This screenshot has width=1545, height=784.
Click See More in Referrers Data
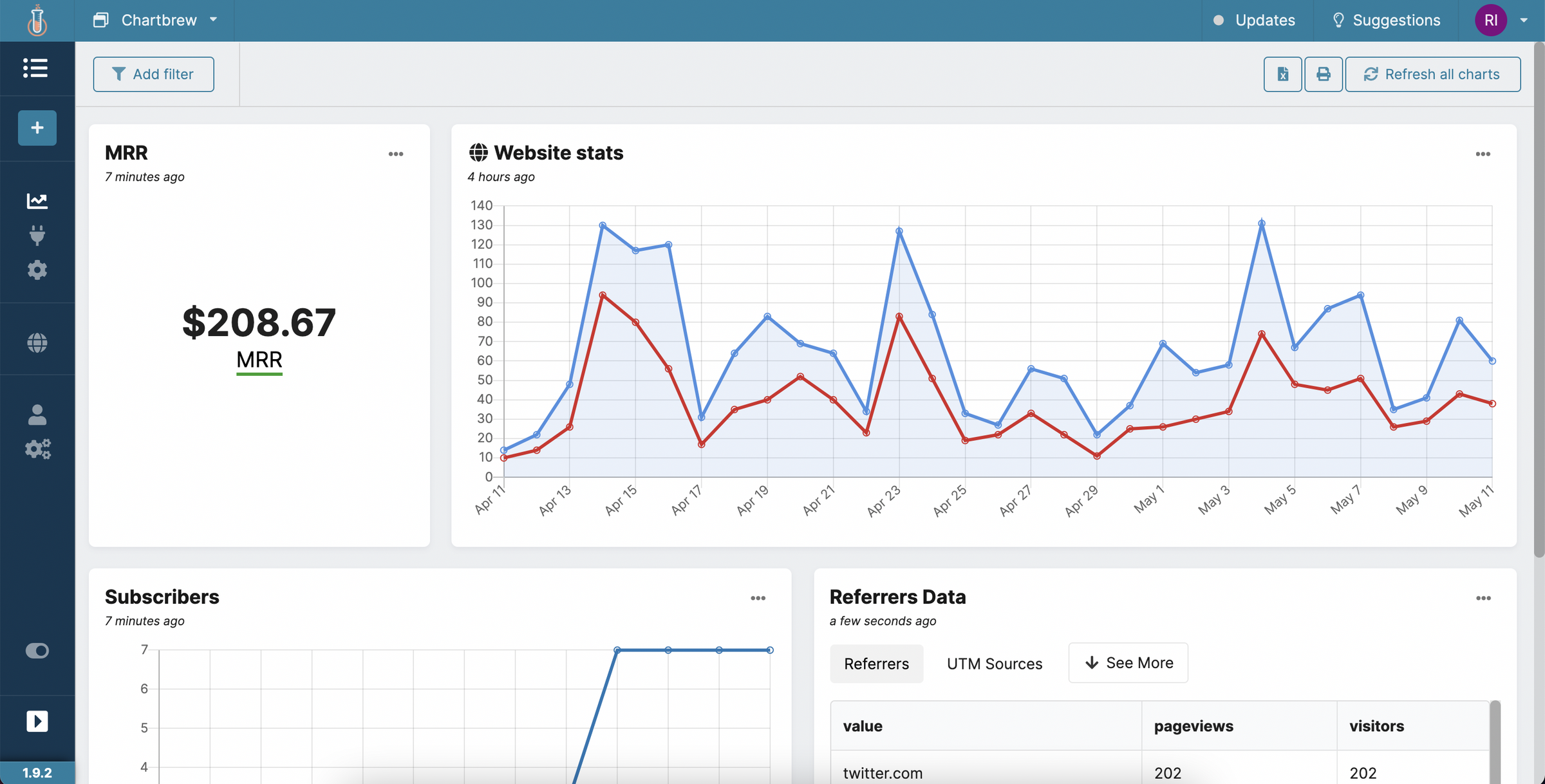[1127, 662]
